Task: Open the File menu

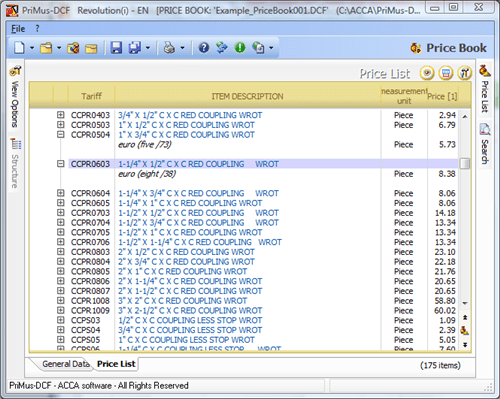Action: tap(18, 29)
